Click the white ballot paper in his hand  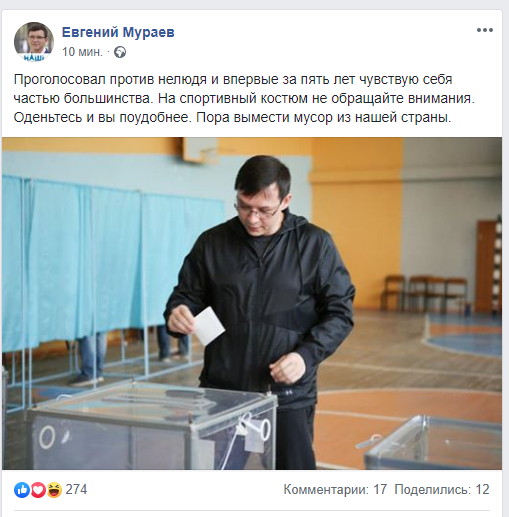point(209,326)
